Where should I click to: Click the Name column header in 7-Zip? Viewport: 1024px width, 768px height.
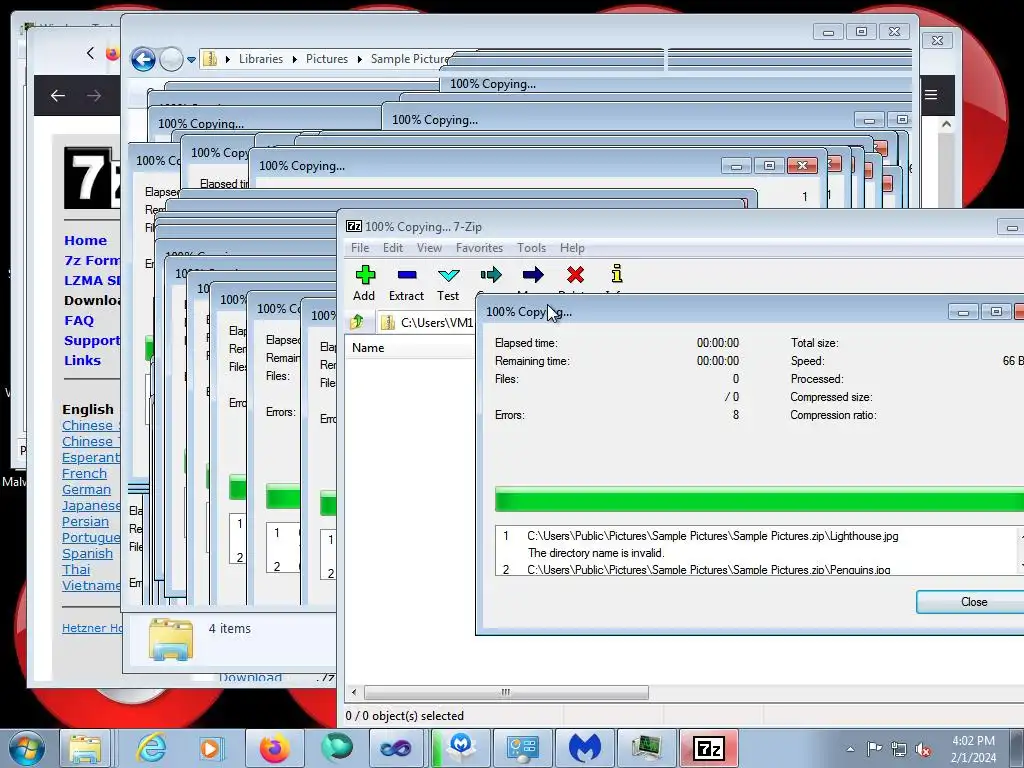pyautogui.click(x=411, y=348)
